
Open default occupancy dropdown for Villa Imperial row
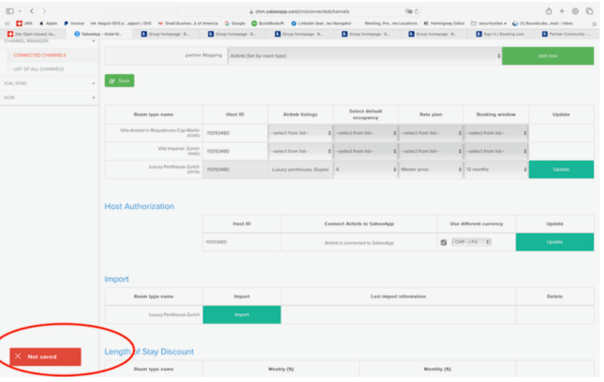click(x=366, y=151)
